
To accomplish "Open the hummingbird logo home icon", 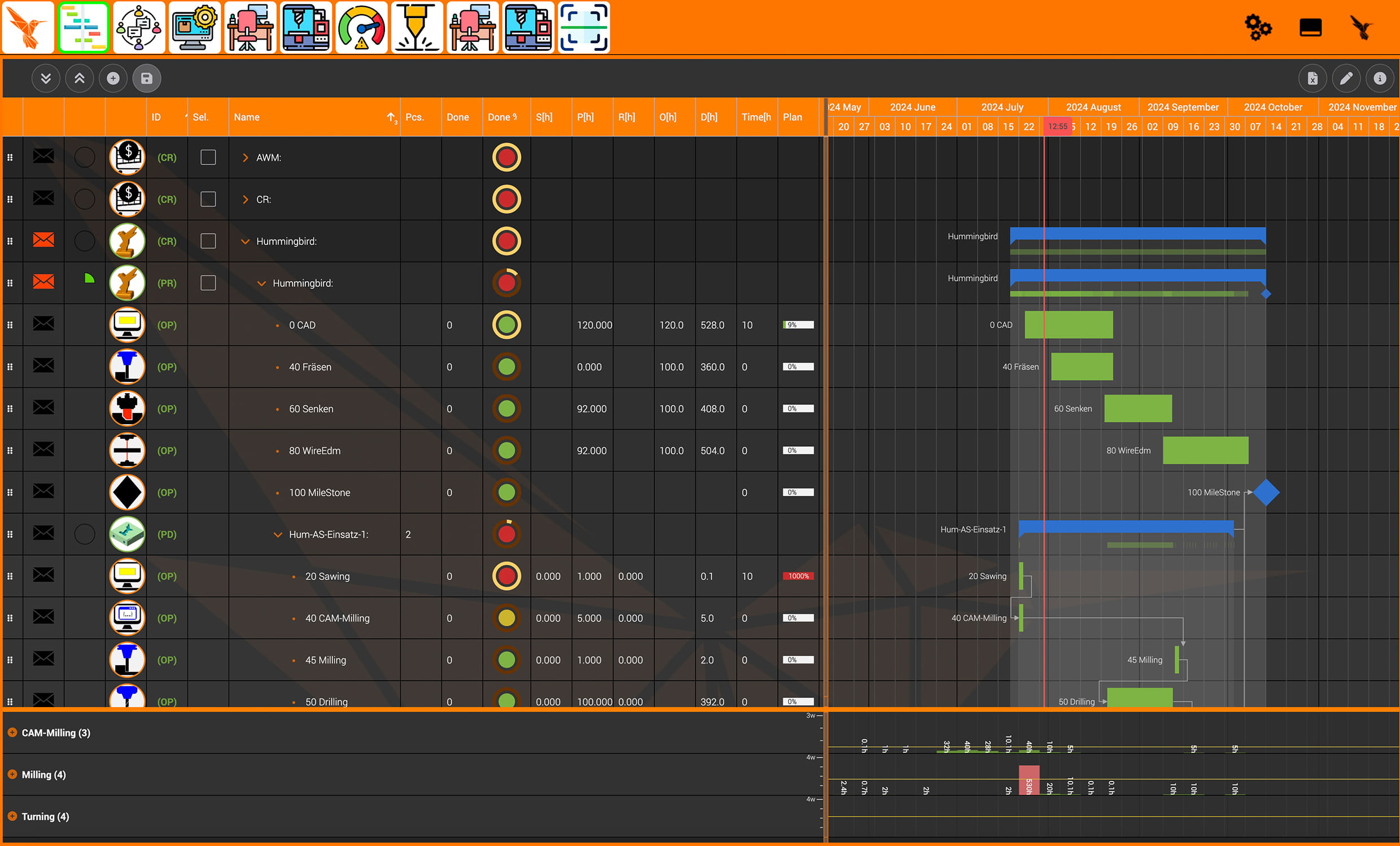I will [28, 27].
